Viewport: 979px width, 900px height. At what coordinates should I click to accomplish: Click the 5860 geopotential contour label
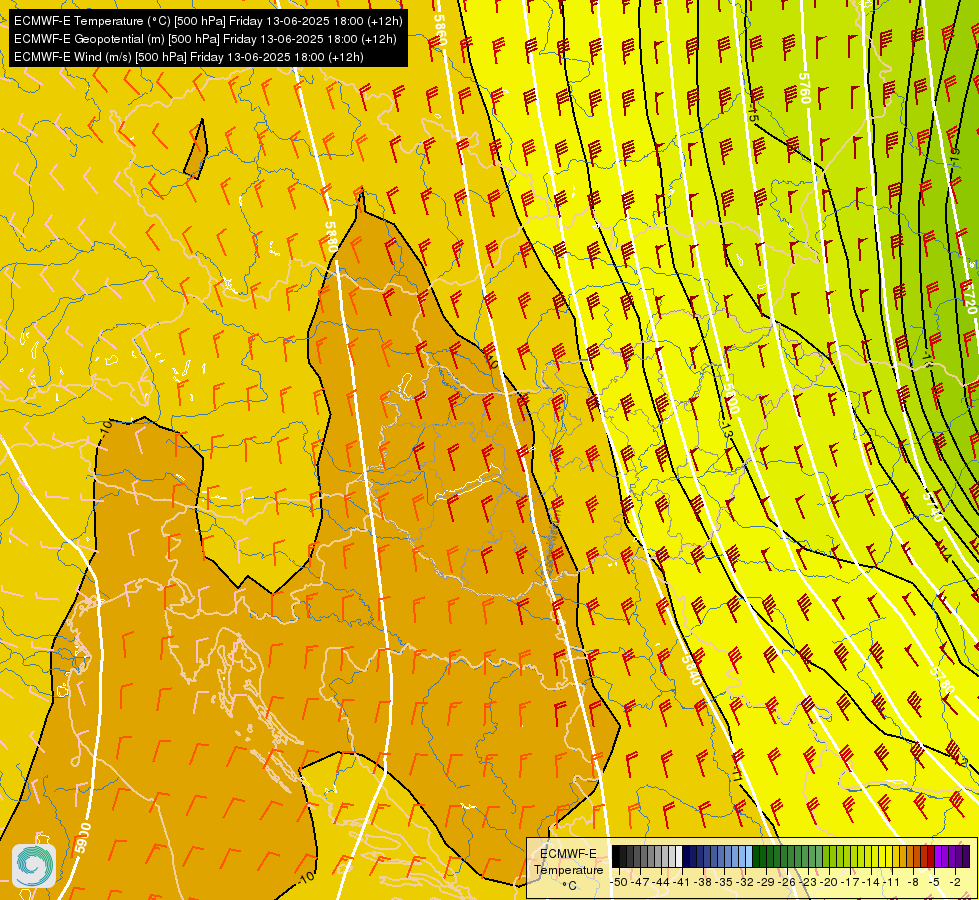pyautogui.click(x=440, y=30)
